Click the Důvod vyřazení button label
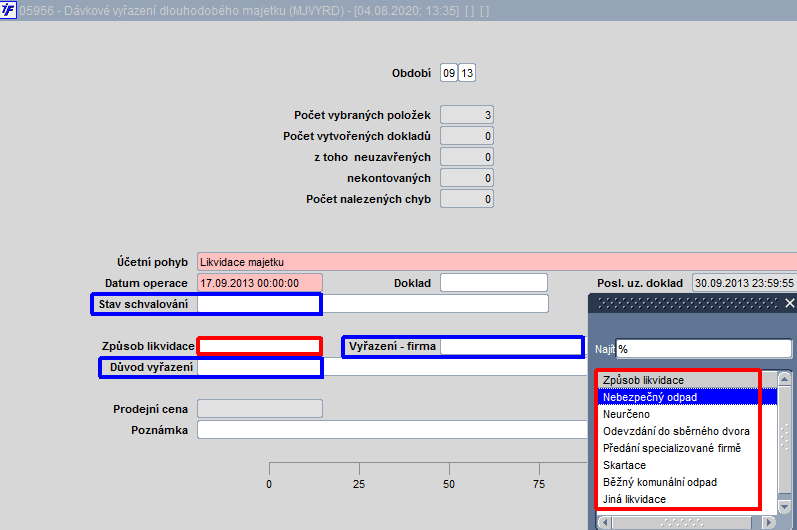 click(x=149, y=367)
